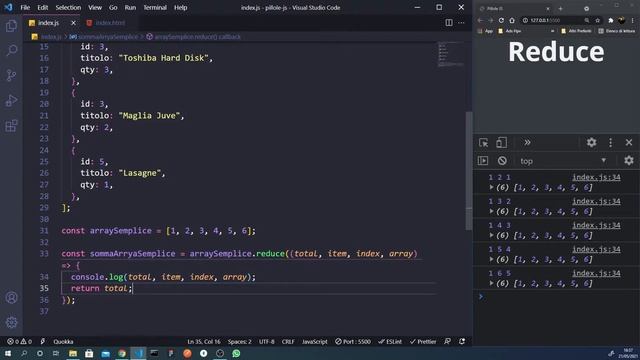Change indentation via Spaces: 2

point(240,342)
